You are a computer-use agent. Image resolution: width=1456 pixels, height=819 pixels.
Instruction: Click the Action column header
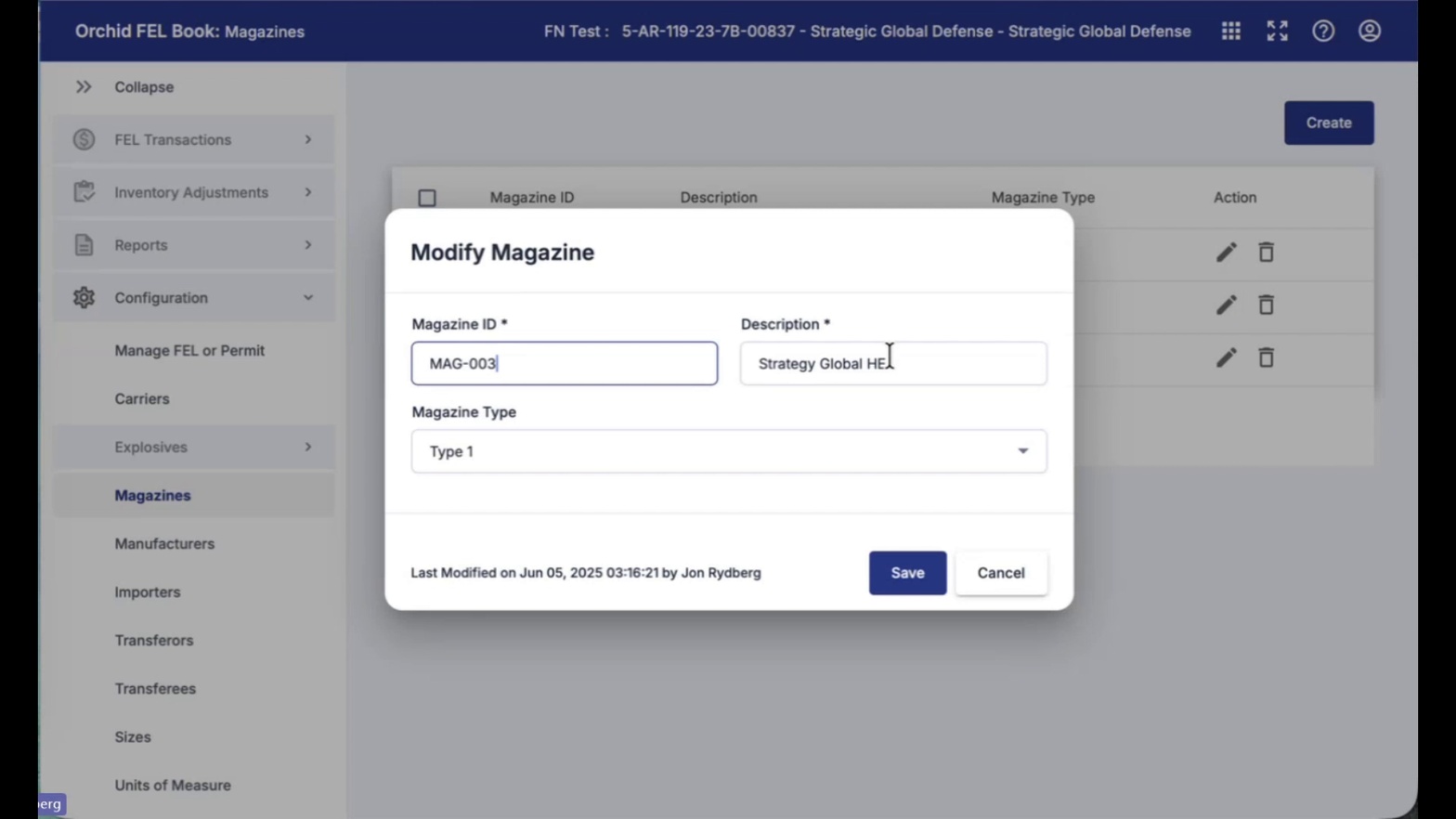coord(1235,197)
